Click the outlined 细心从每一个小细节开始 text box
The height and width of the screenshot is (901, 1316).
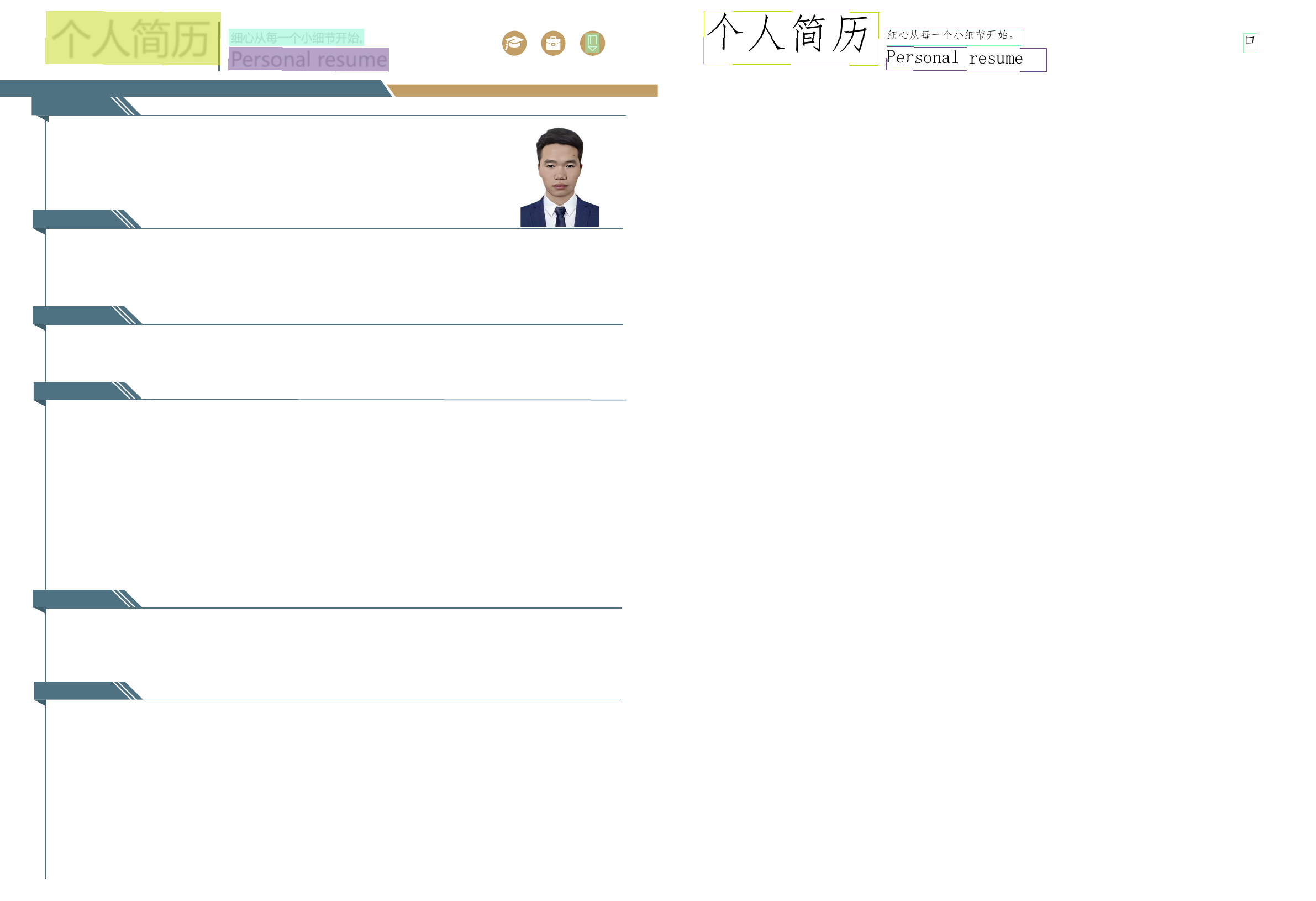point(954,36)
